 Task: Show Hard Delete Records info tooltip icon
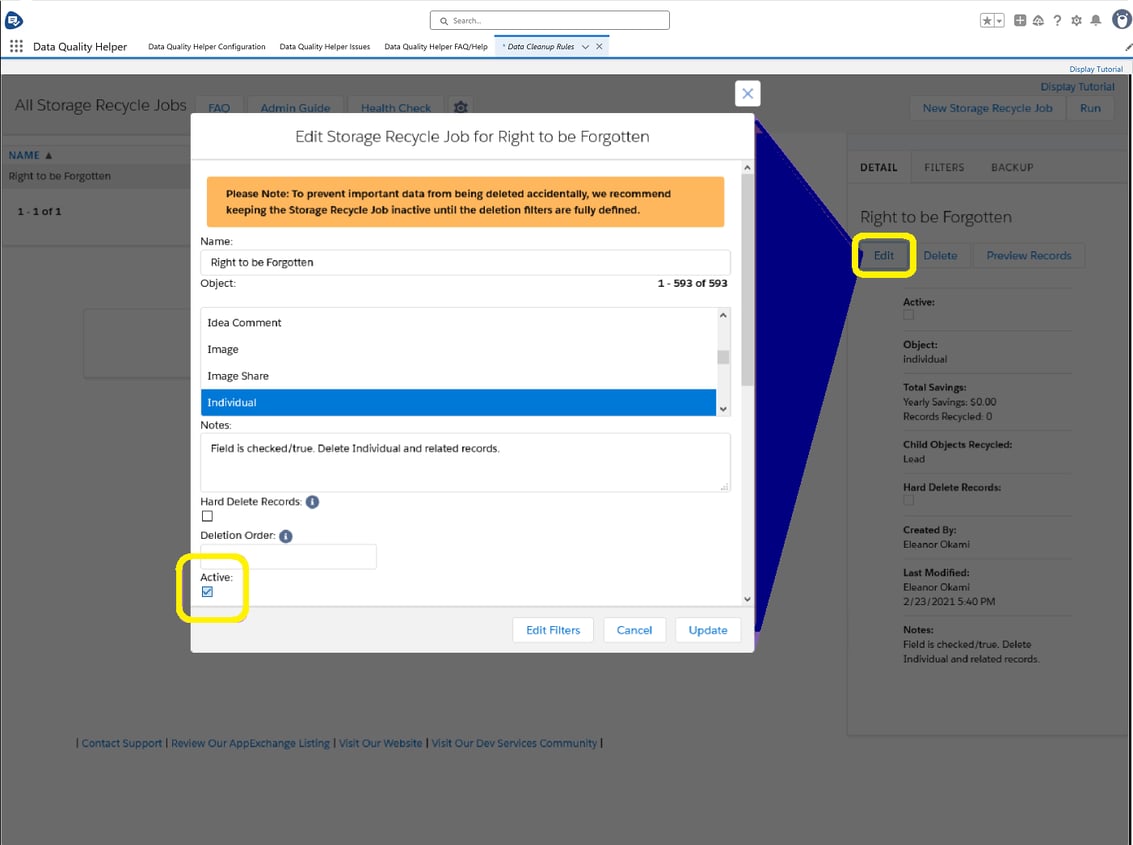pyautogui.click(x=312, y=502)
